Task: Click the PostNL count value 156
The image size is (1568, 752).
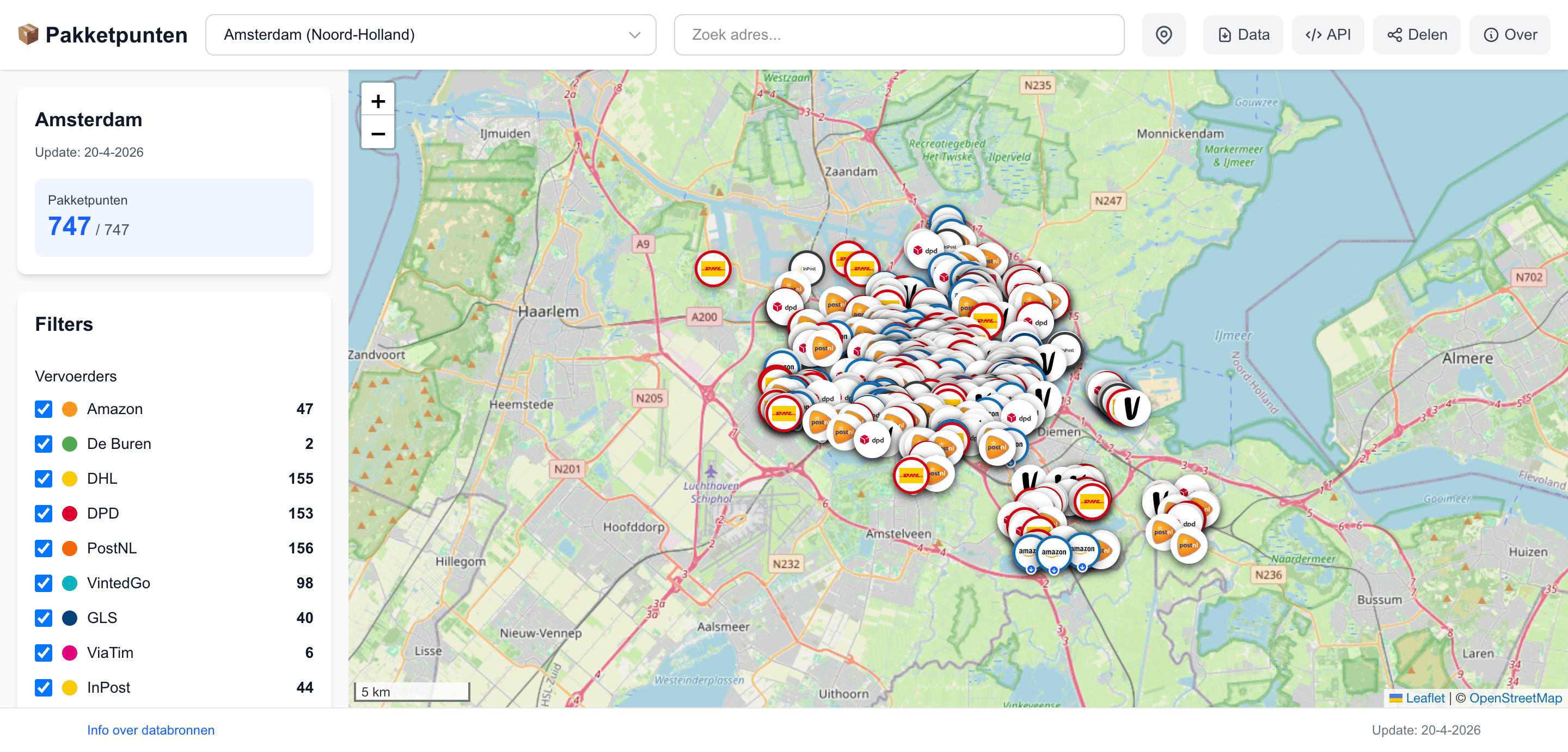Action: [301, 548]
